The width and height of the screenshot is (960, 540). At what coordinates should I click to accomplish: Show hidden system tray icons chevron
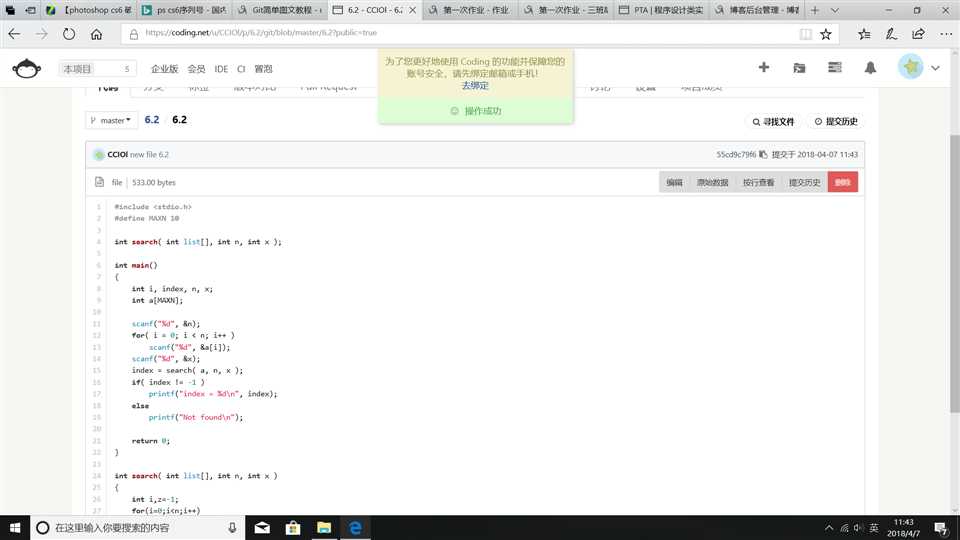pos(828,528)
